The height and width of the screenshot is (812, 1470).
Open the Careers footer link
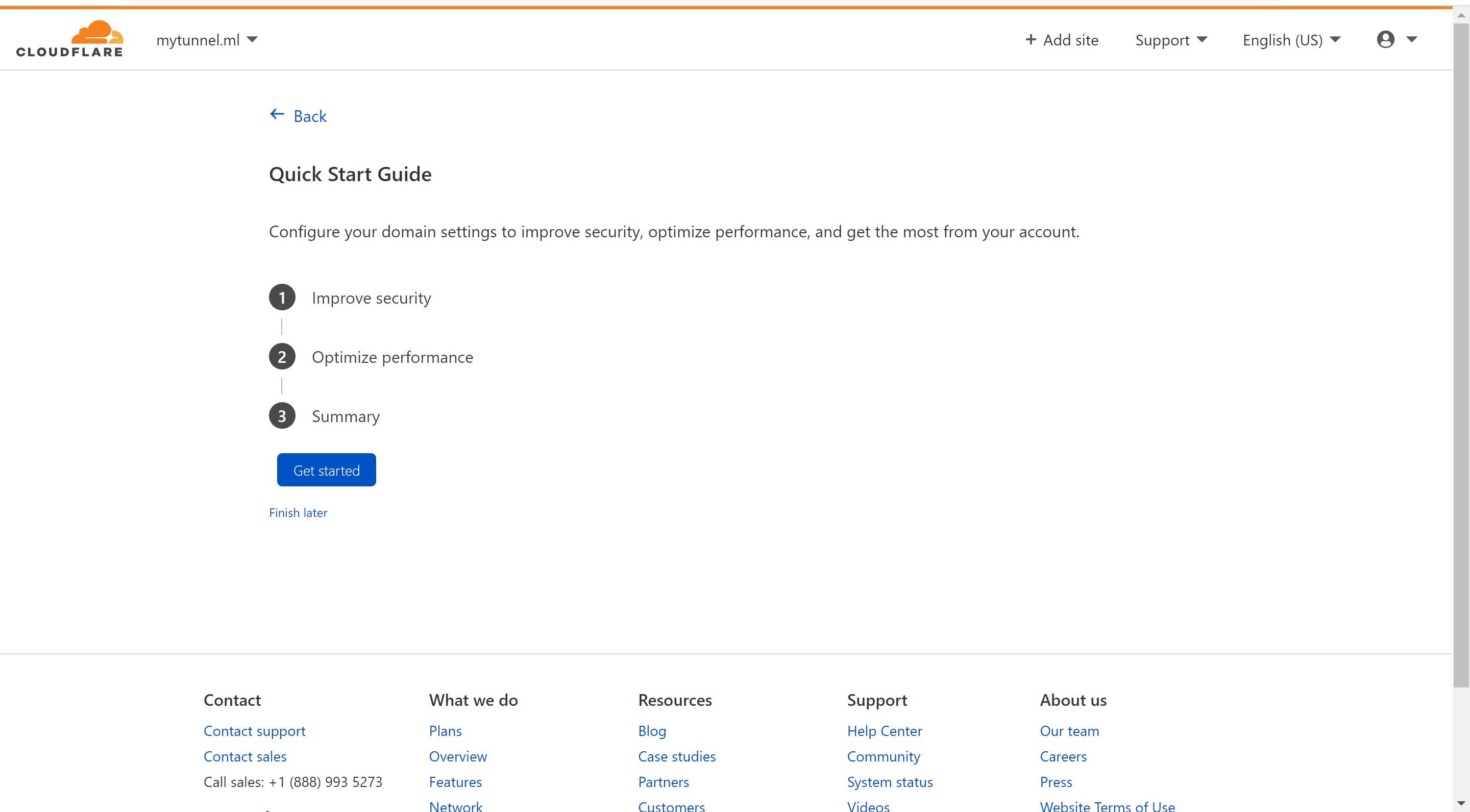click(x=1063, y=757)
